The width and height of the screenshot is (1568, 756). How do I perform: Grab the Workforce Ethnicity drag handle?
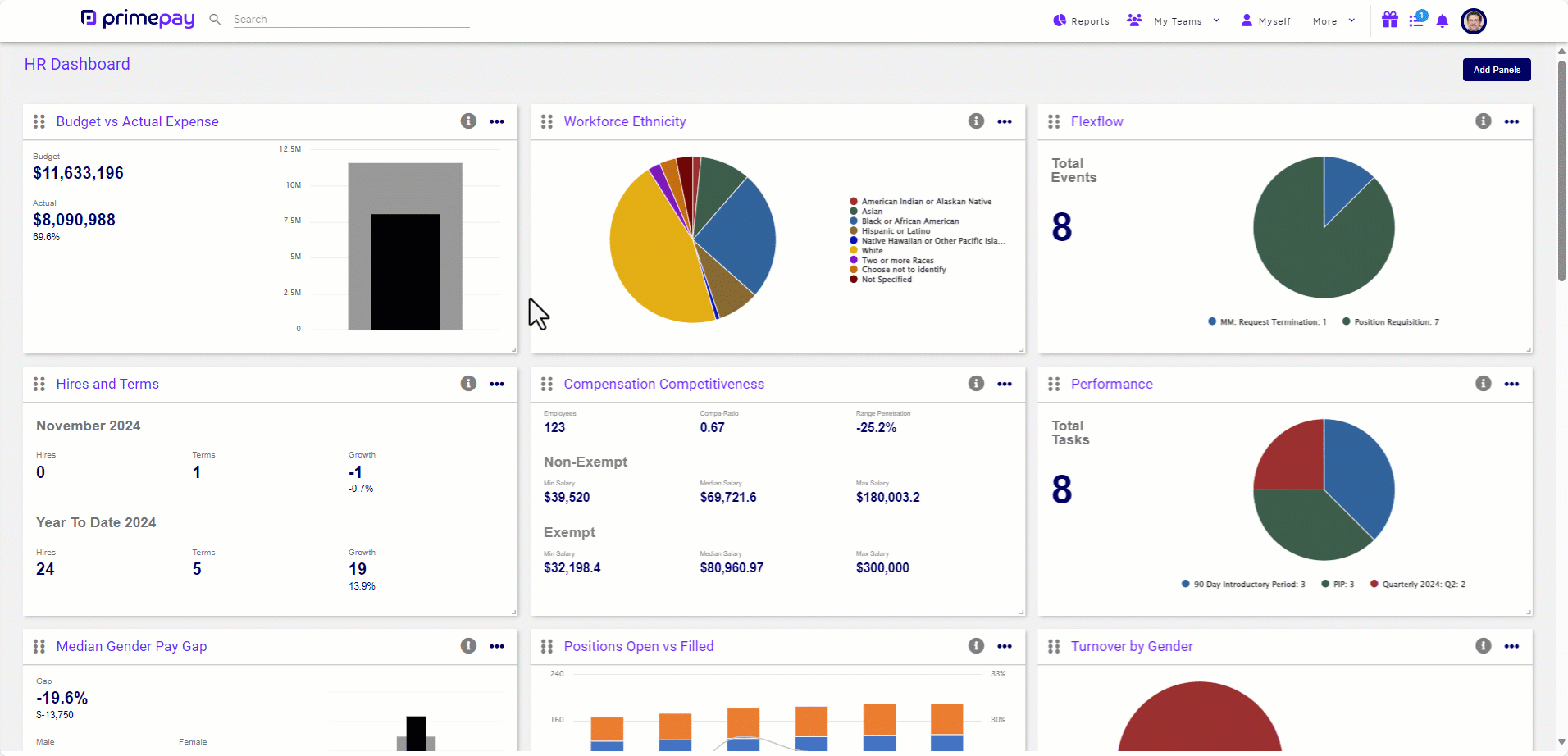(x=547, y=121)
